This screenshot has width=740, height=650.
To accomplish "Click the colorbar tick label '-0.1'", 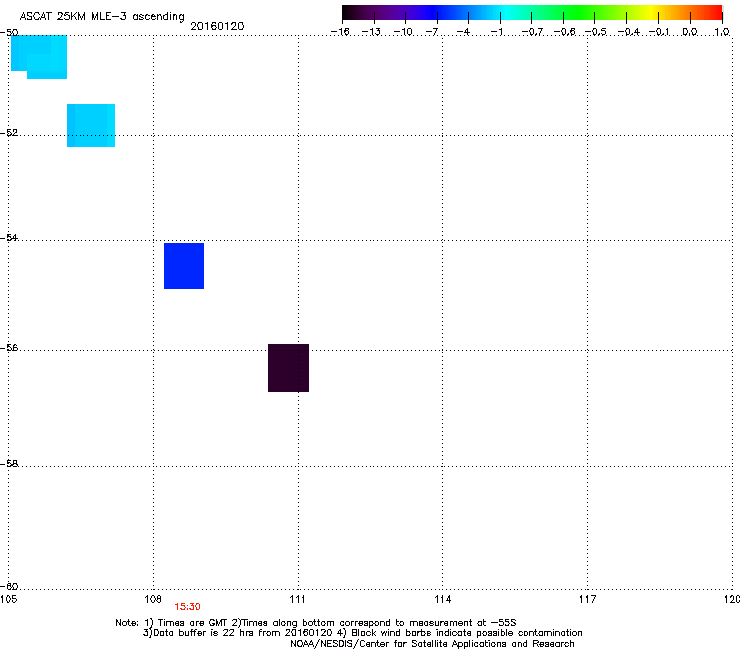I will tap(659, 32).
